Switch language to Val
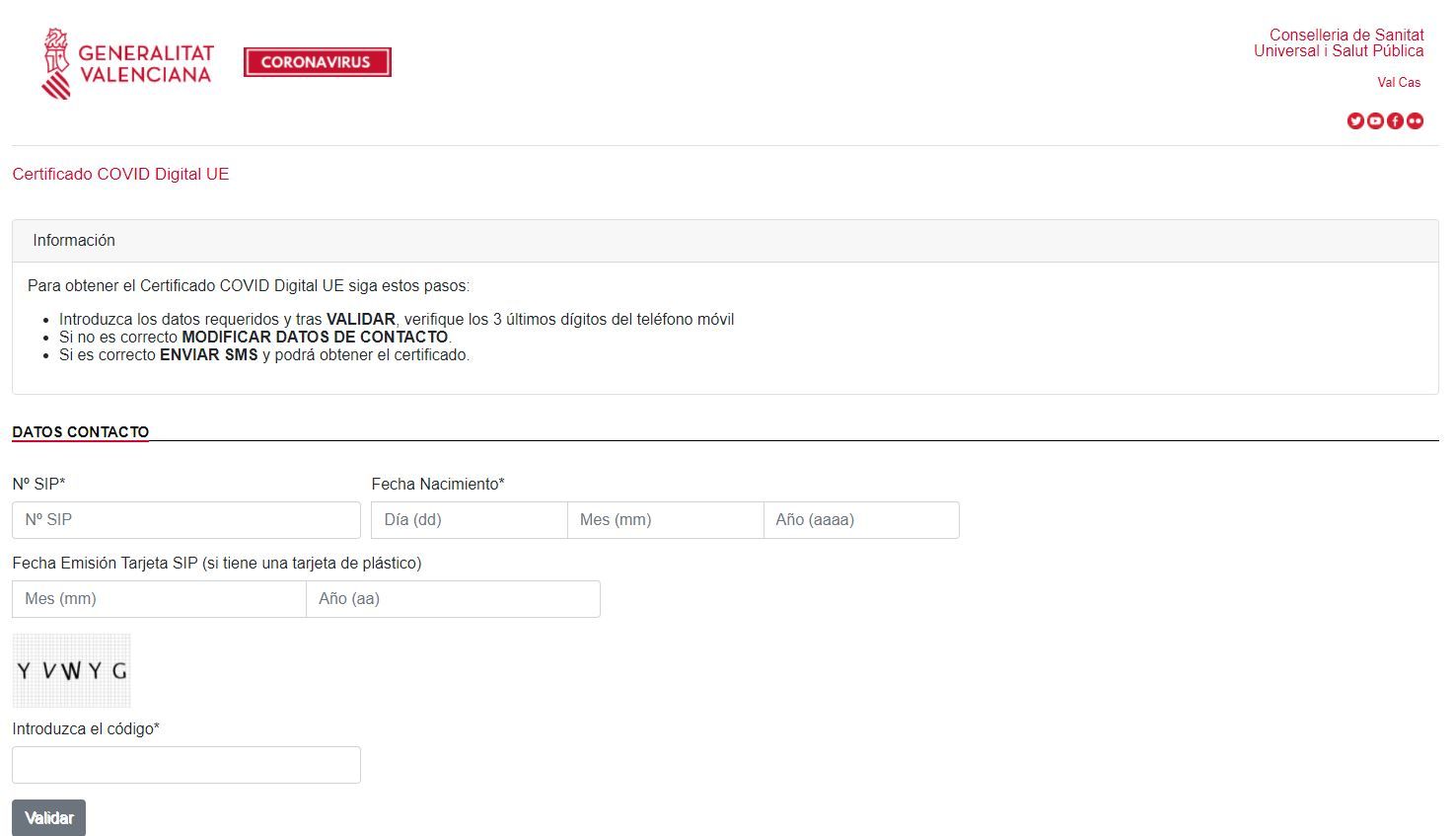Viewport: 1456px width, 836px height. pyautogui.click(x=1386, y=83)
